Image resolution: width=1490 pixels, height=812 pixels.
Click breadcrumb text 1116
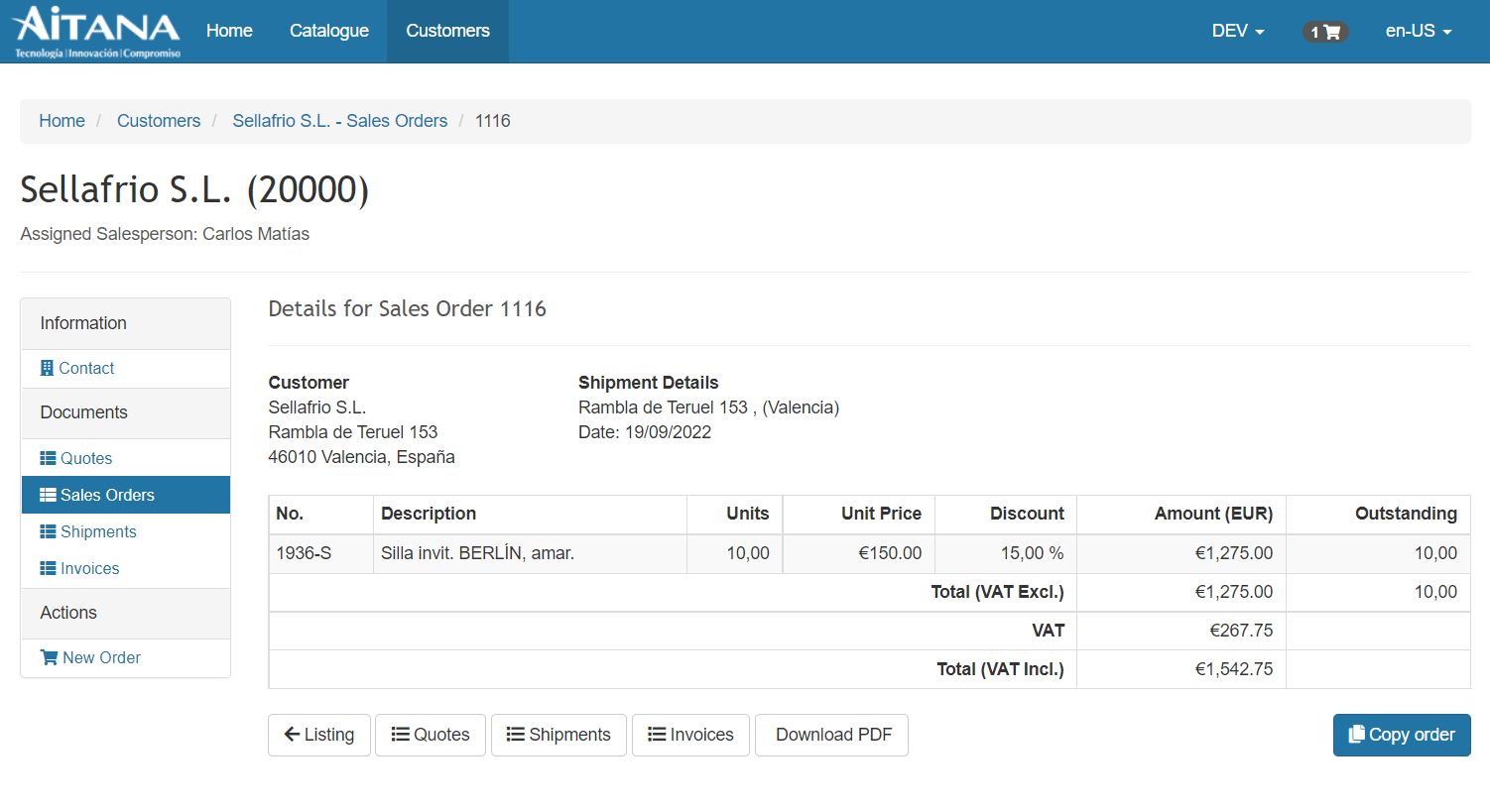point(493,121)
